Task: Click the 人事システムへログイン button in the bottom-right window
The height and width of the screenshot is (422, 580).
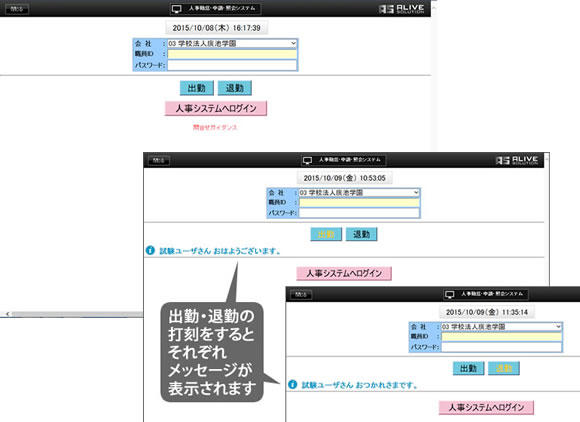Action: (486, 407)
